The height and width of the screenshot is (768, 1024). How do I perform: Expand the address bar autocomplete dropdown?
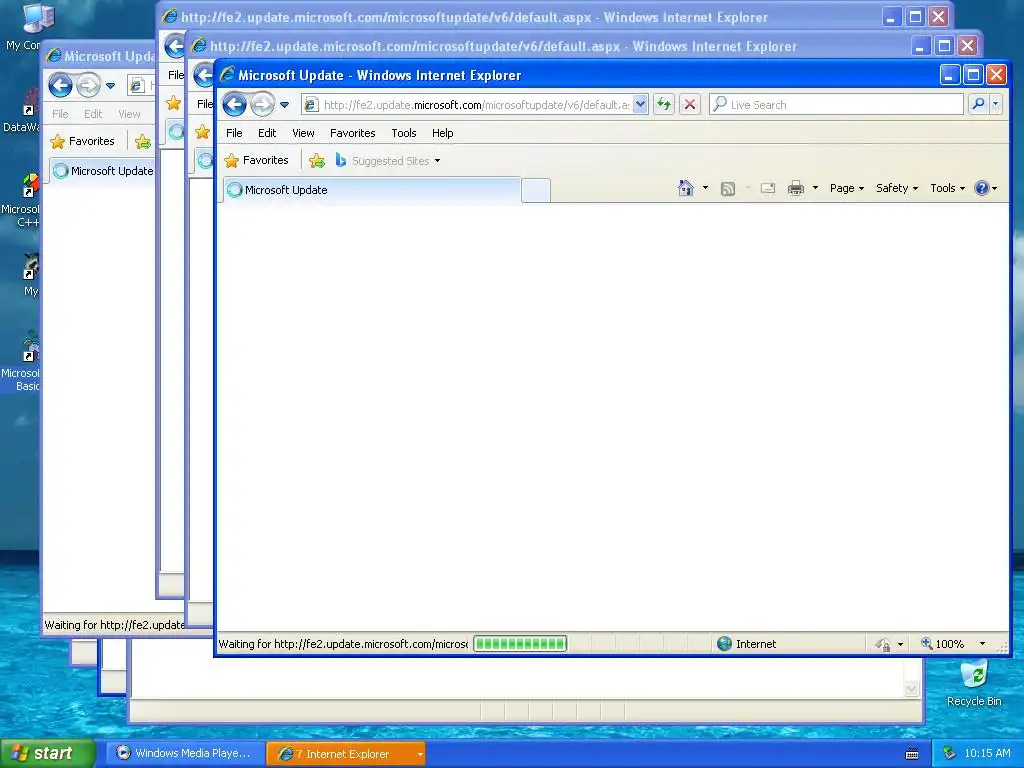pos(640,104)
